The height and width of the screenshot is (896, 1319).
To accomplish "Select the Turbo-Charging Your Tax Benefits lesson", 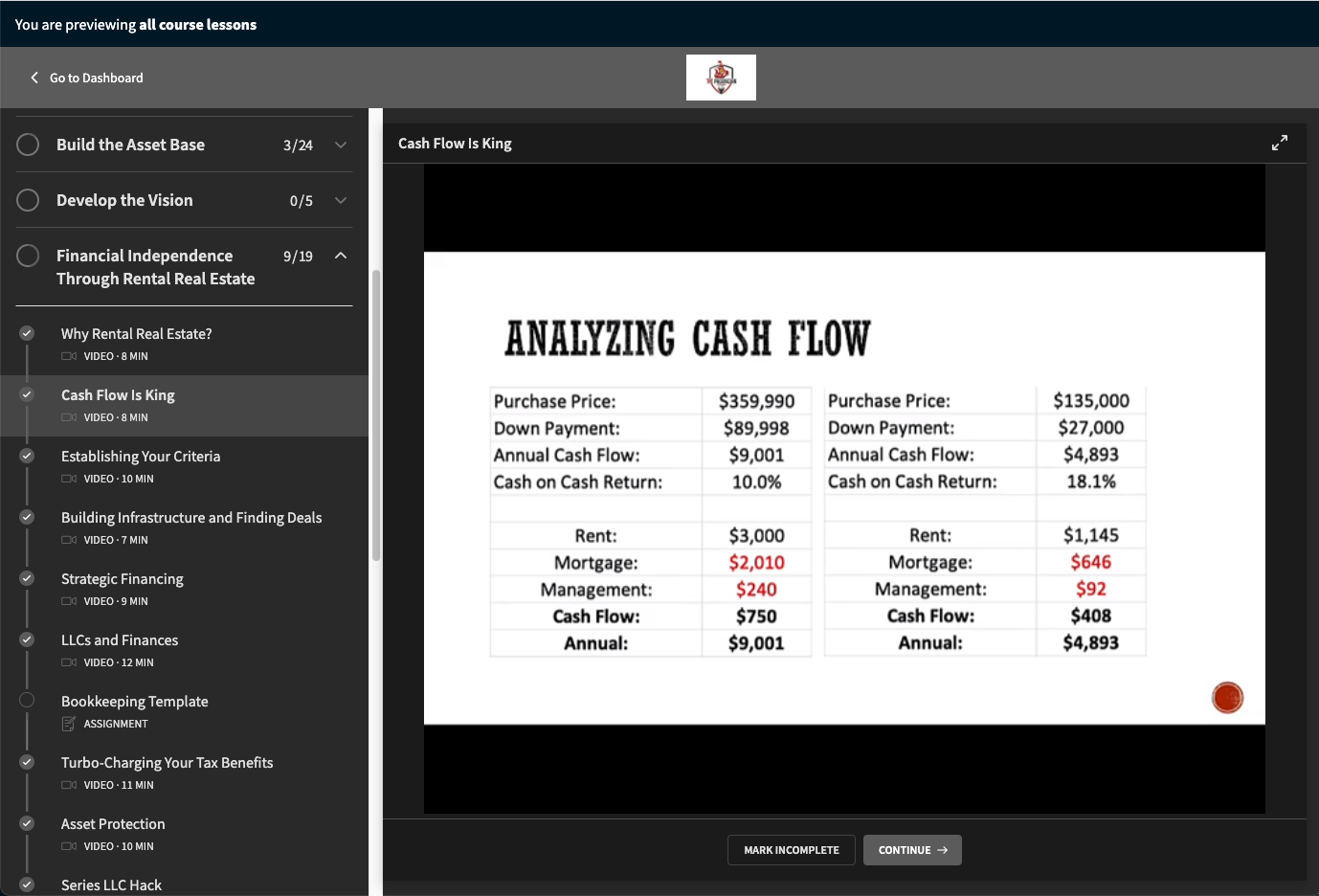I will click(167, 763).
